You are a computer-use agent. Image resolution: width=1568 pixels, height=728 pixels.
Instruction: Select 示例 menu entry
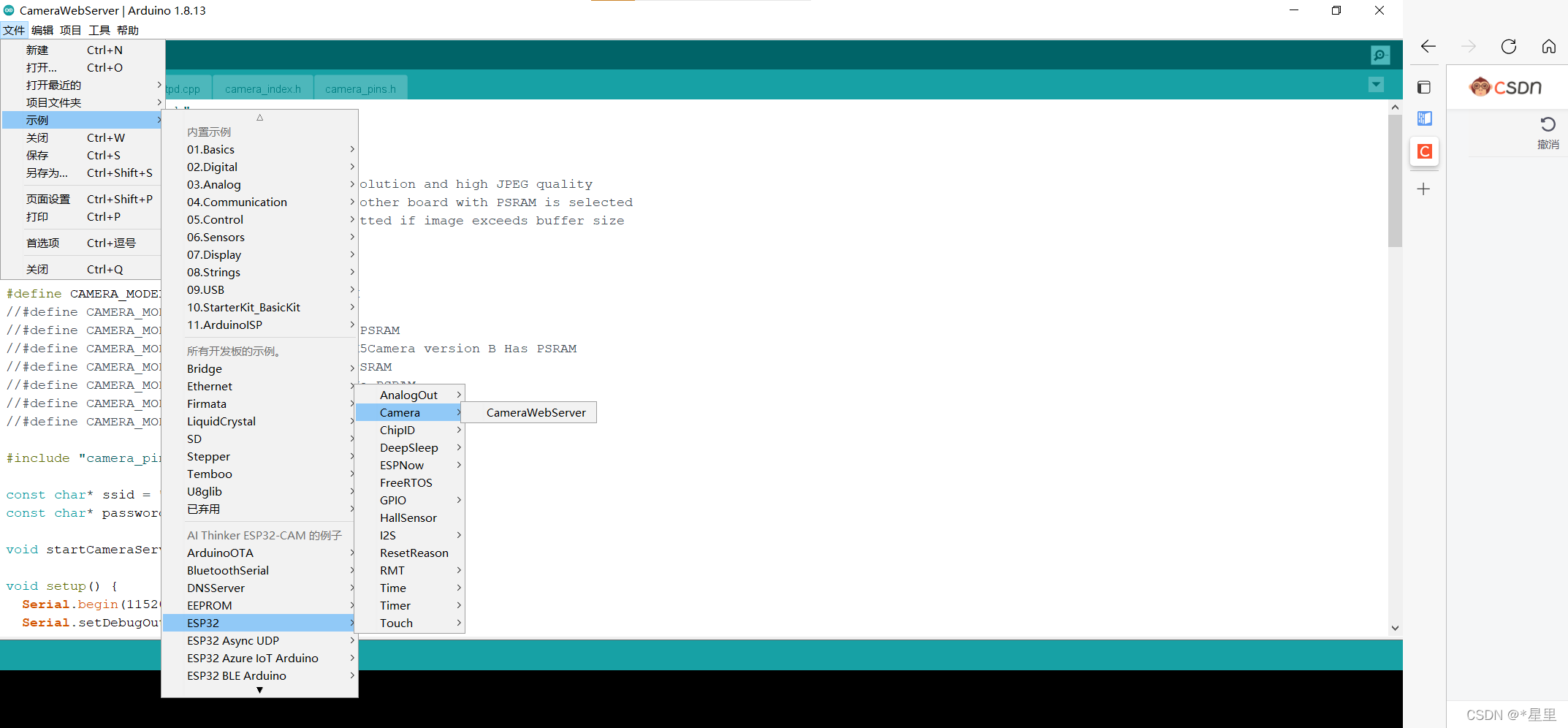[83, 120]
